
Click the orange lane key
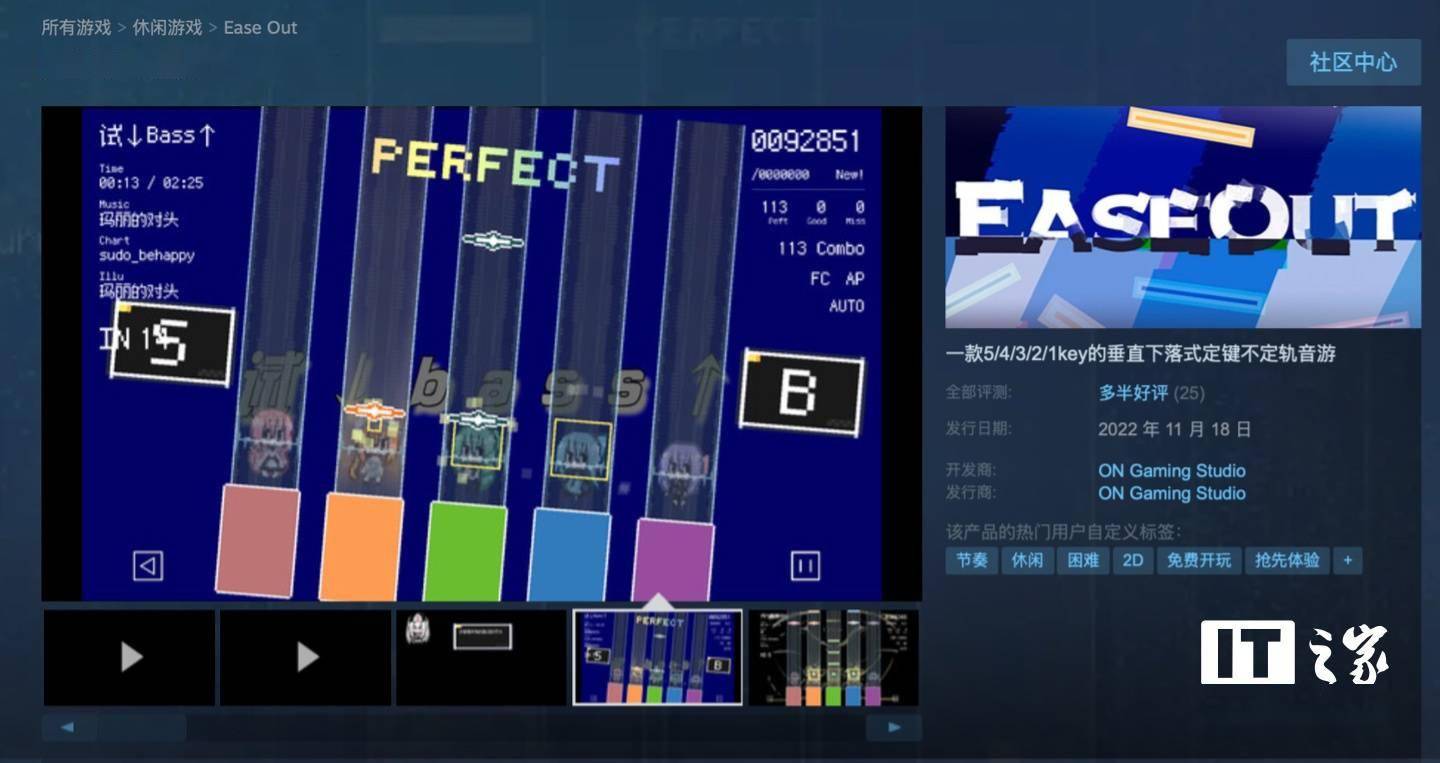coord(361,547)
